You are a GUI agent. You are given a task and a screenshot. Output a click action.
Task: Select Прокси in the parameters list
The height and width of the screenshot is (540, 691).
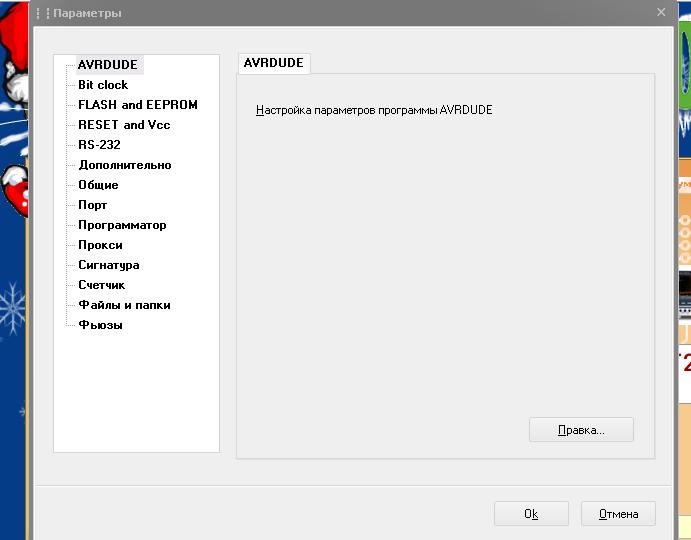click(100, 245)
